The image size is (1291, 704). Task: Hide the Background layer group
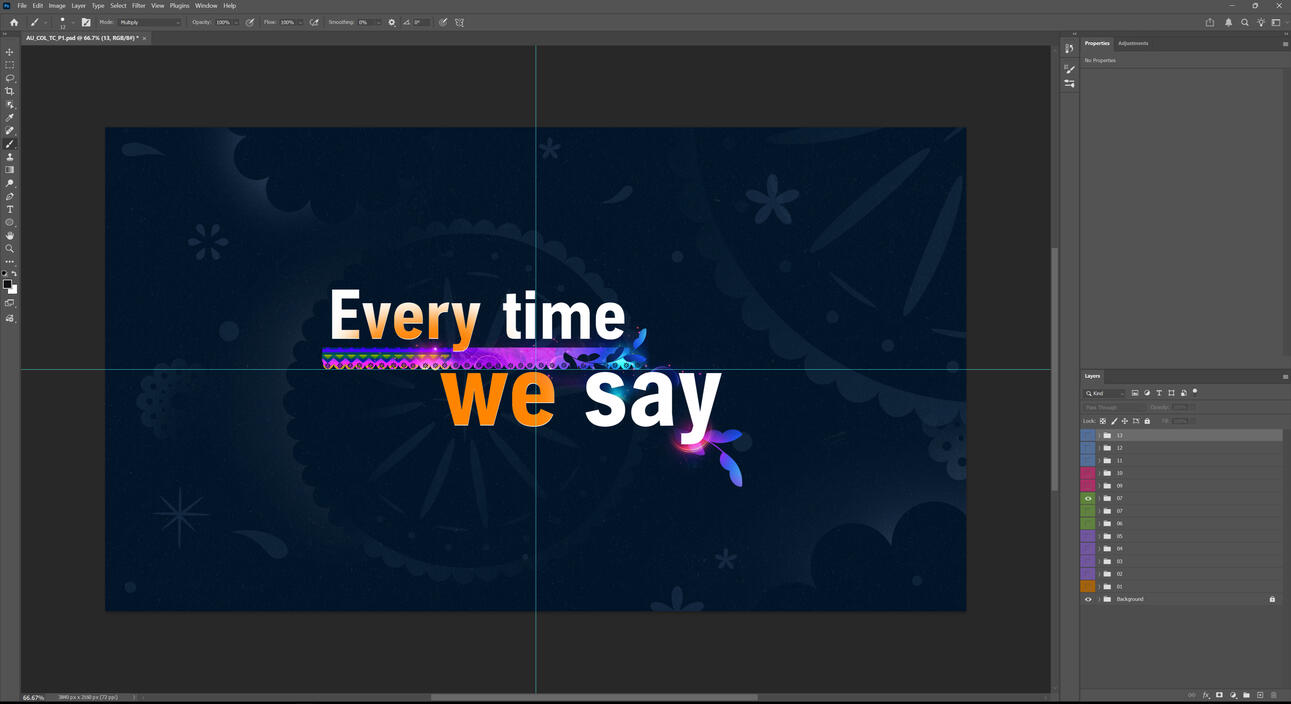point(1088,599)
